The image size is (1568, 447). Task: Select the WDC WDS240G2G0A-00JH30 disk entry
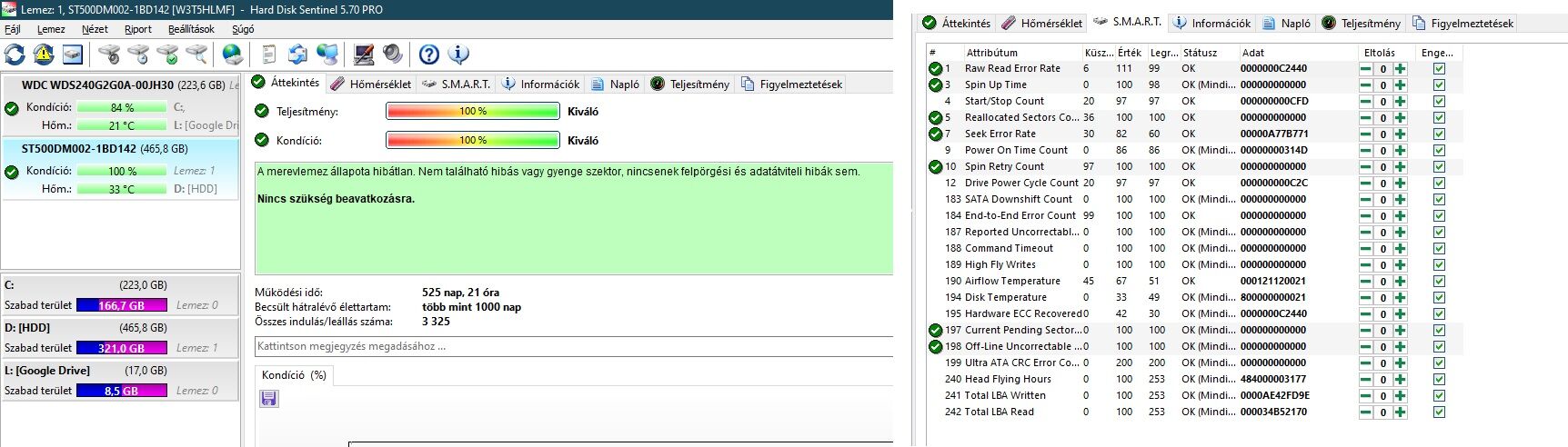tap(120, 105)
